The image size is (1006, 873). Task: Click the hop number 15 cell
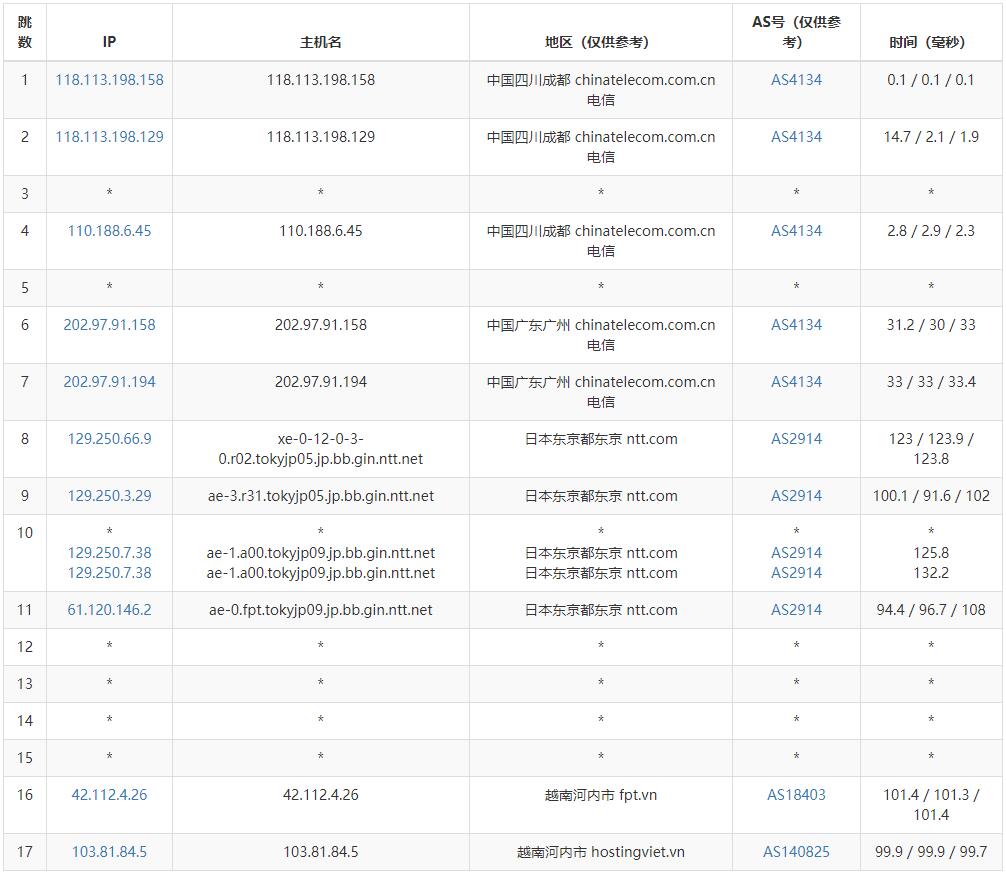24,758
